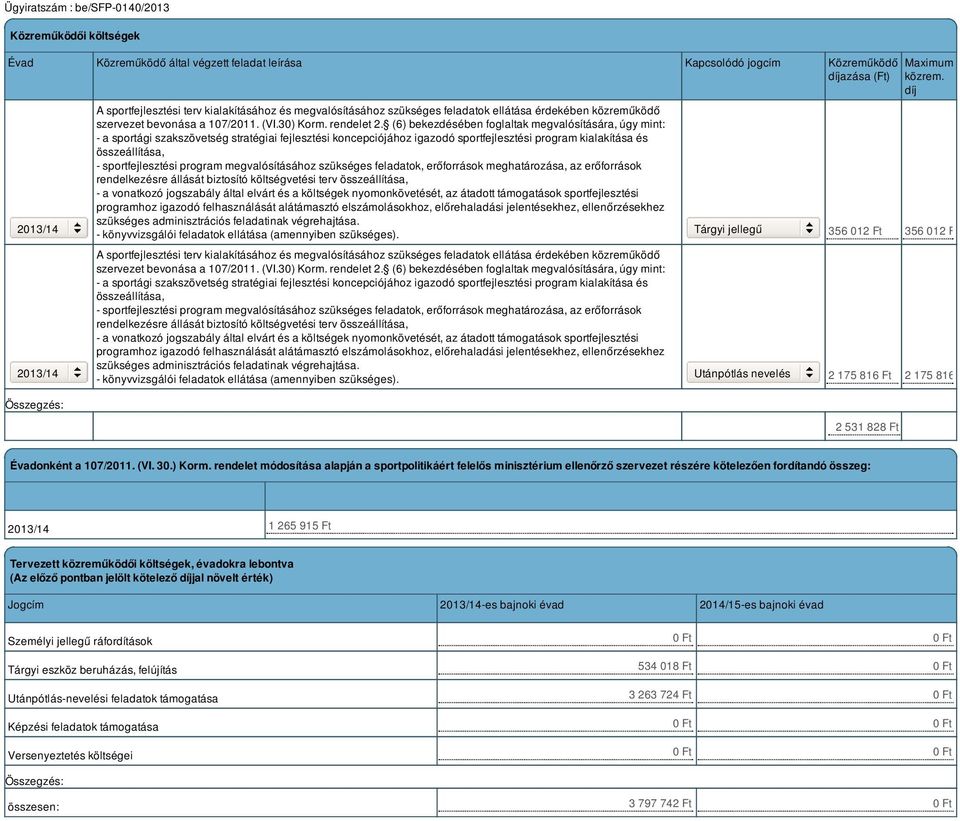Click the 'Évadonként a 107/2011. (VI. 30.) Korm. rendelet' heading
The image size is (960, 821).
coord(440,466)
